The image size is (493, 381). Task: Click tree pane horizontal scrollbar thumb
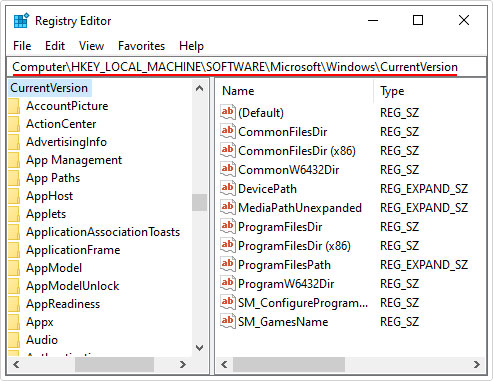pyautogui.click(x=114, y=365)
